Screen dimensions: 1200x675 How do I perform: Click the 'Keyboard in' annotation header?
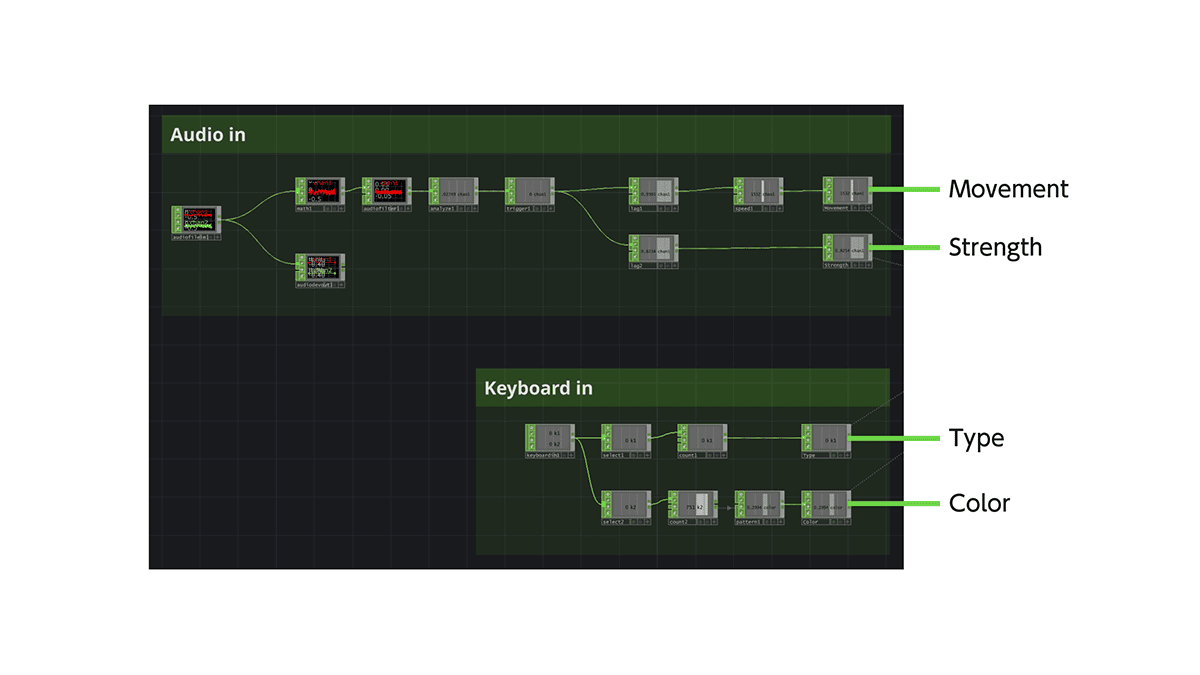pyautogui.click(x=682, y=387)
